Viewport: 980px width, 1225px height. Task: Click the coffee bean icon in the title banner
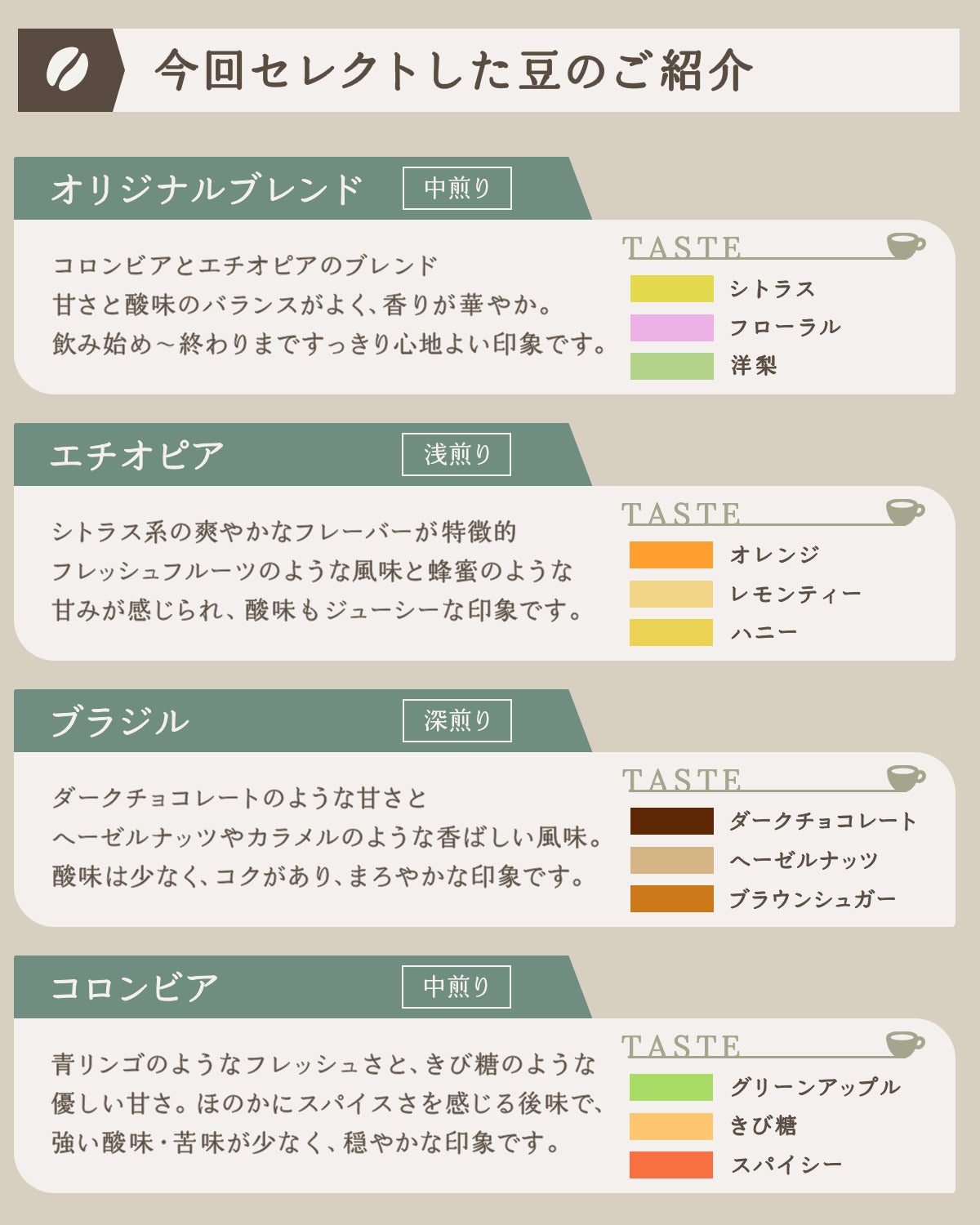(x=67, y=70)
